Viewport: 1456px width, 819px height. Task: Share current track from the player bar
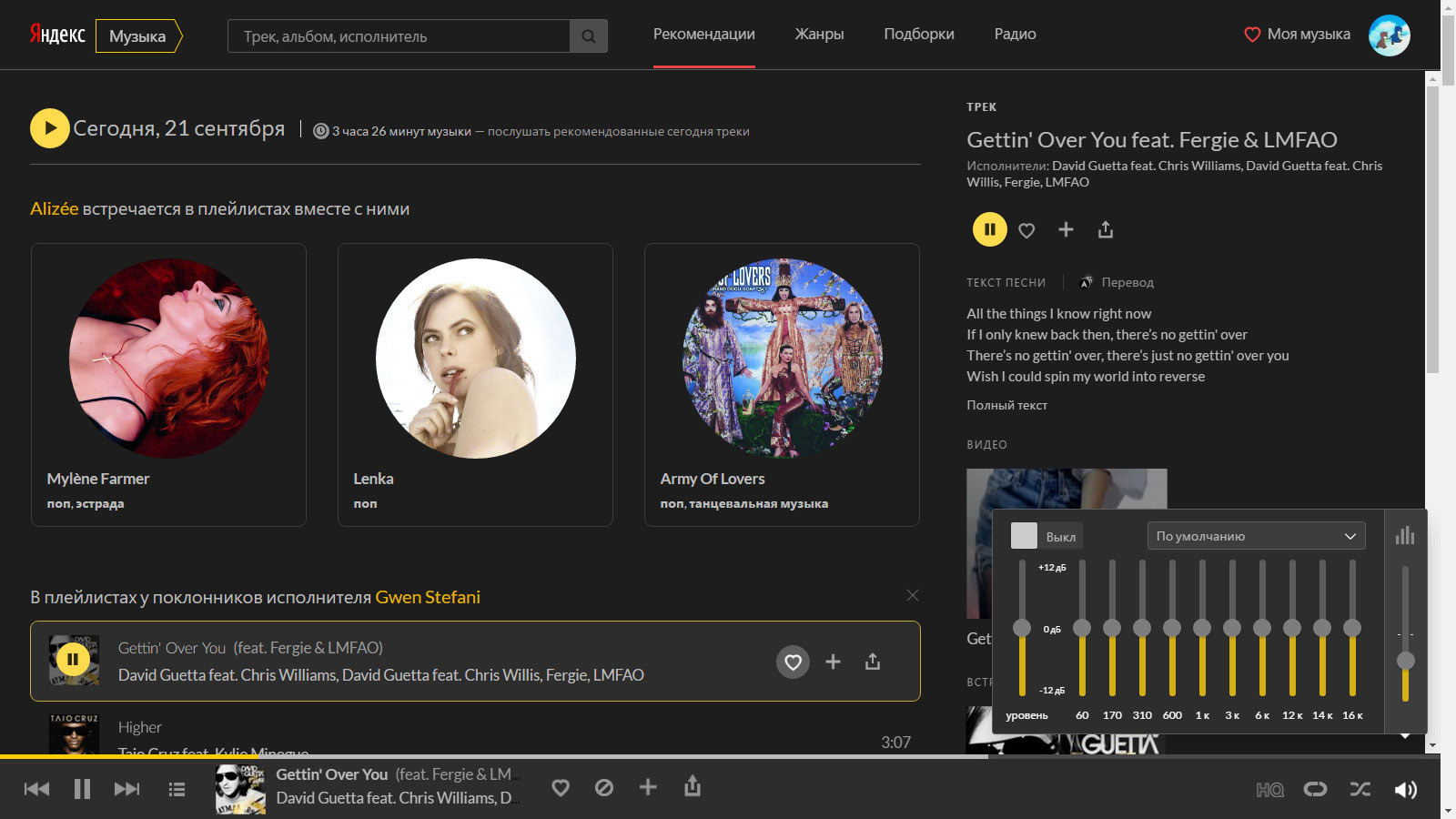pyautogui.click(x=693, y=785)
